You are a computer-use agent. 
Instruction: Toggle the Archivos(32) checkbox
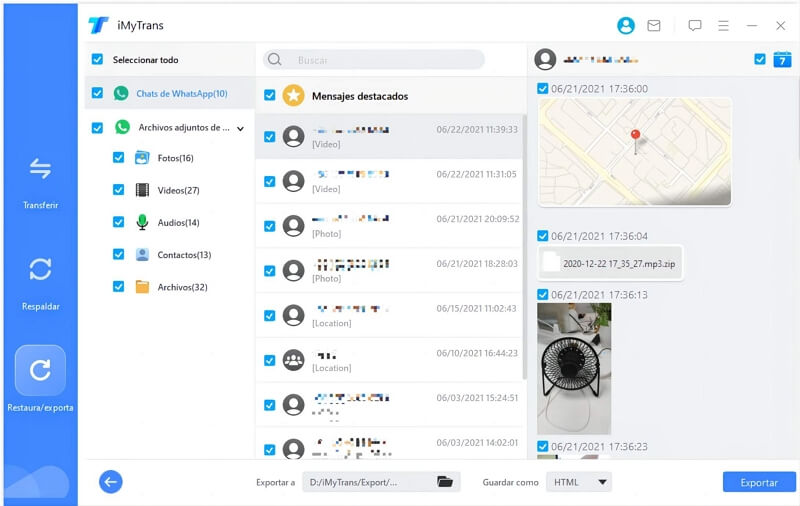(x=118, y=287)
